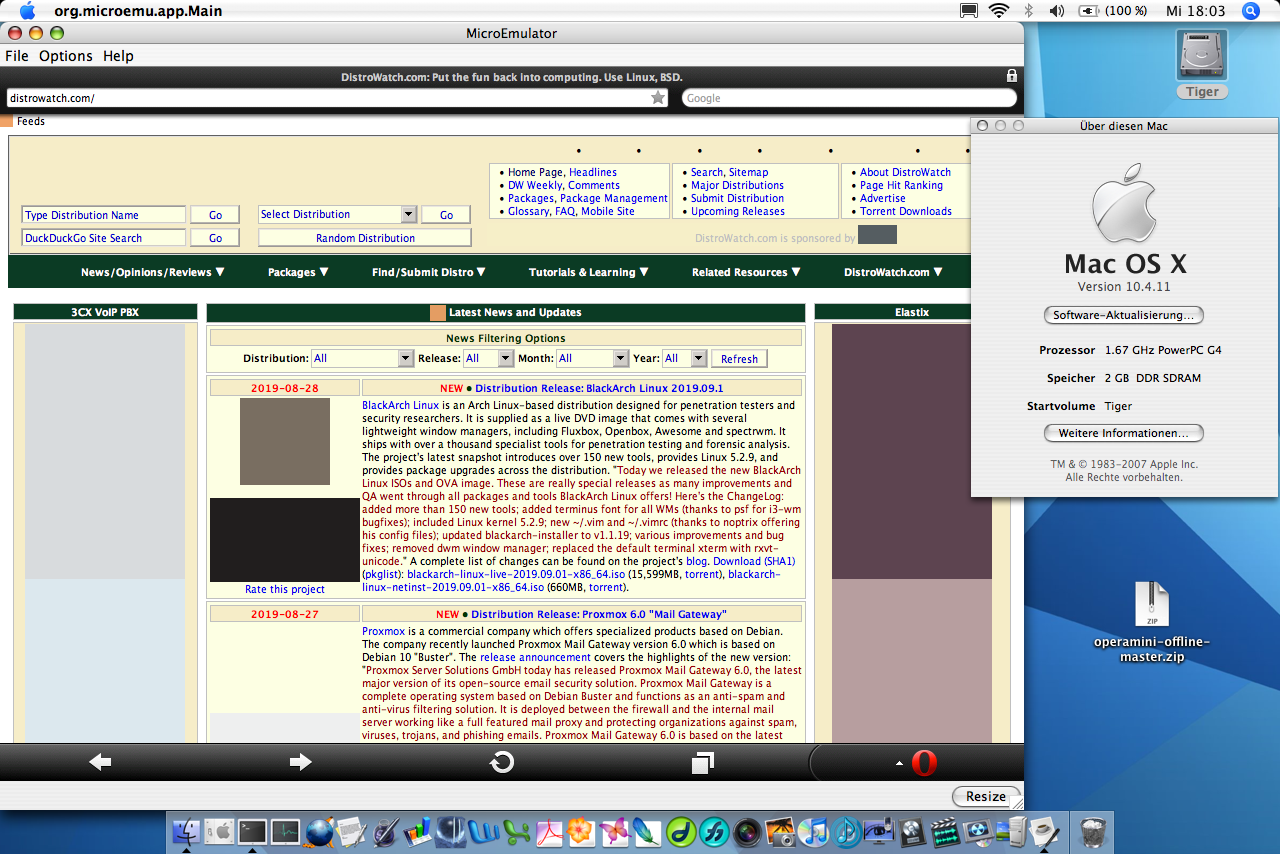Screen dimensions: 1280x854
Task: Launch Flash from the Dock
Action: (x=714, y=831)
